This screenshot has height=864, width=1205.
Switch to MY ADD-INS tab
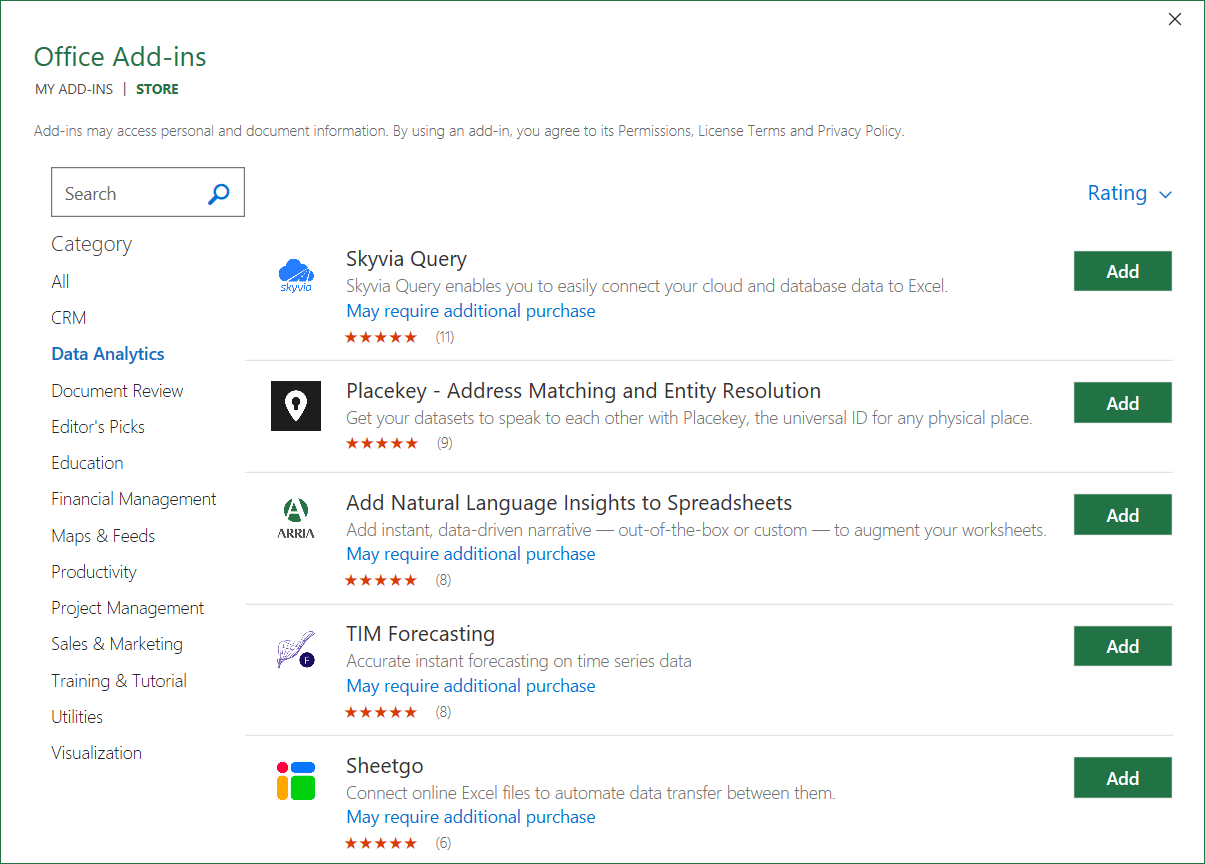click(x=72, y=89)
